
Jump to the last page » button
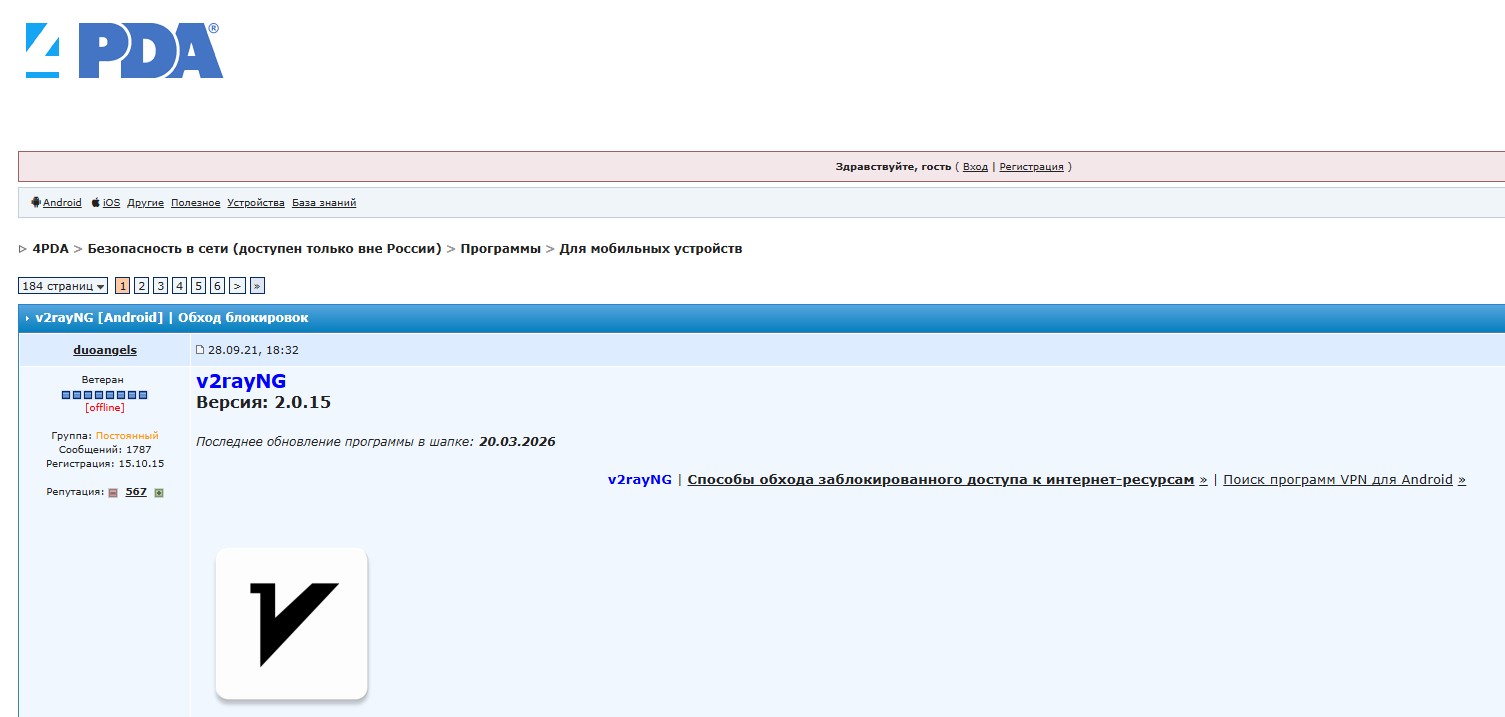pos(257,286)
